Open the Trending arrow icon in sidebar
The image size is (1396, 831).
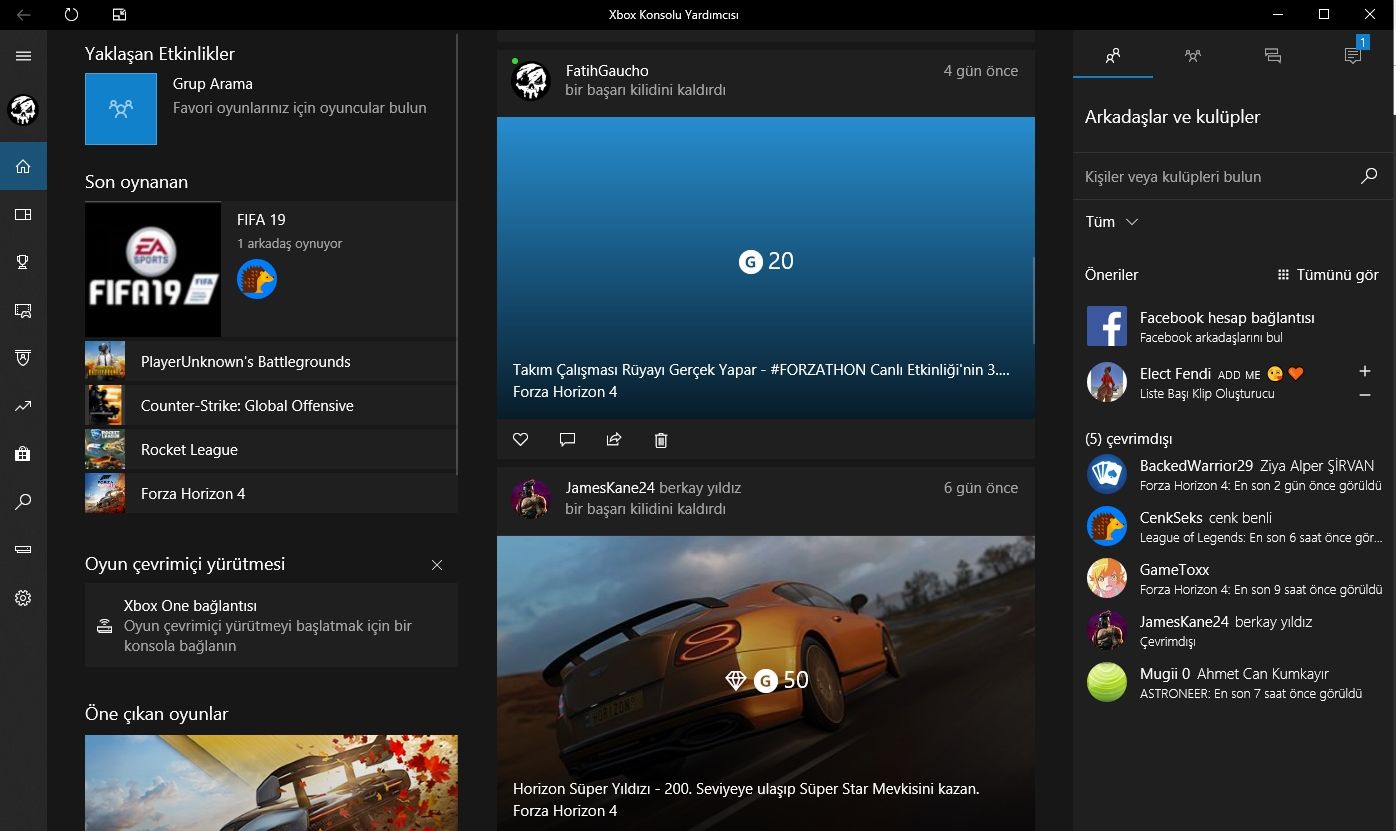23,406
